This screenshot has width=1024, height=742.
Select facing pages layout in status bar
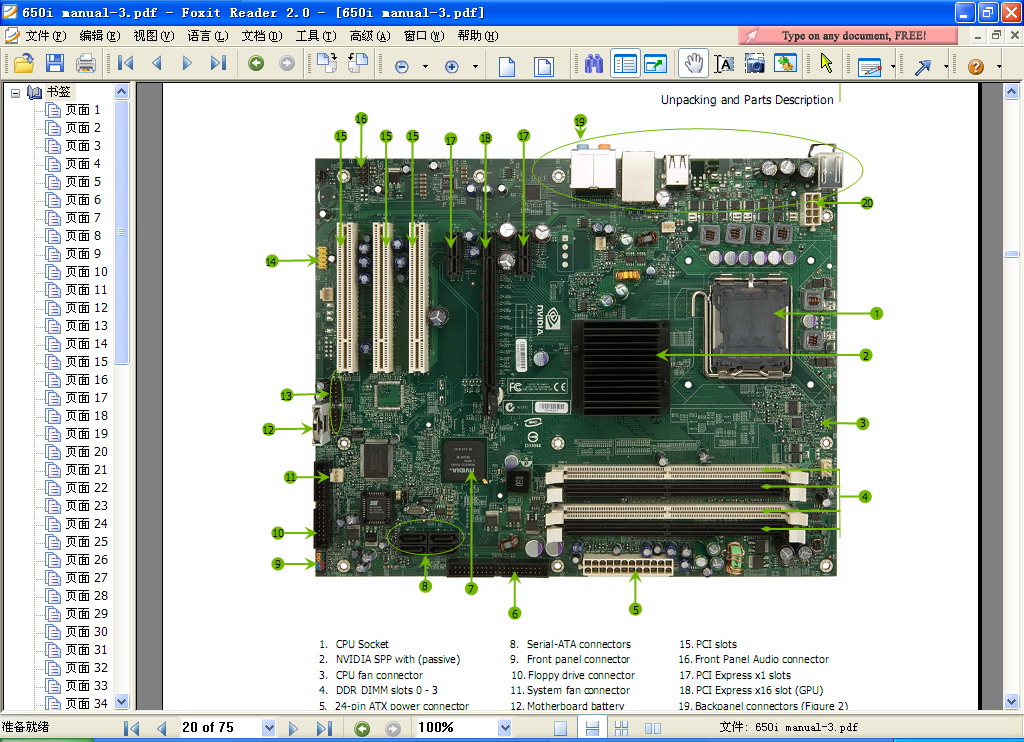652,728
